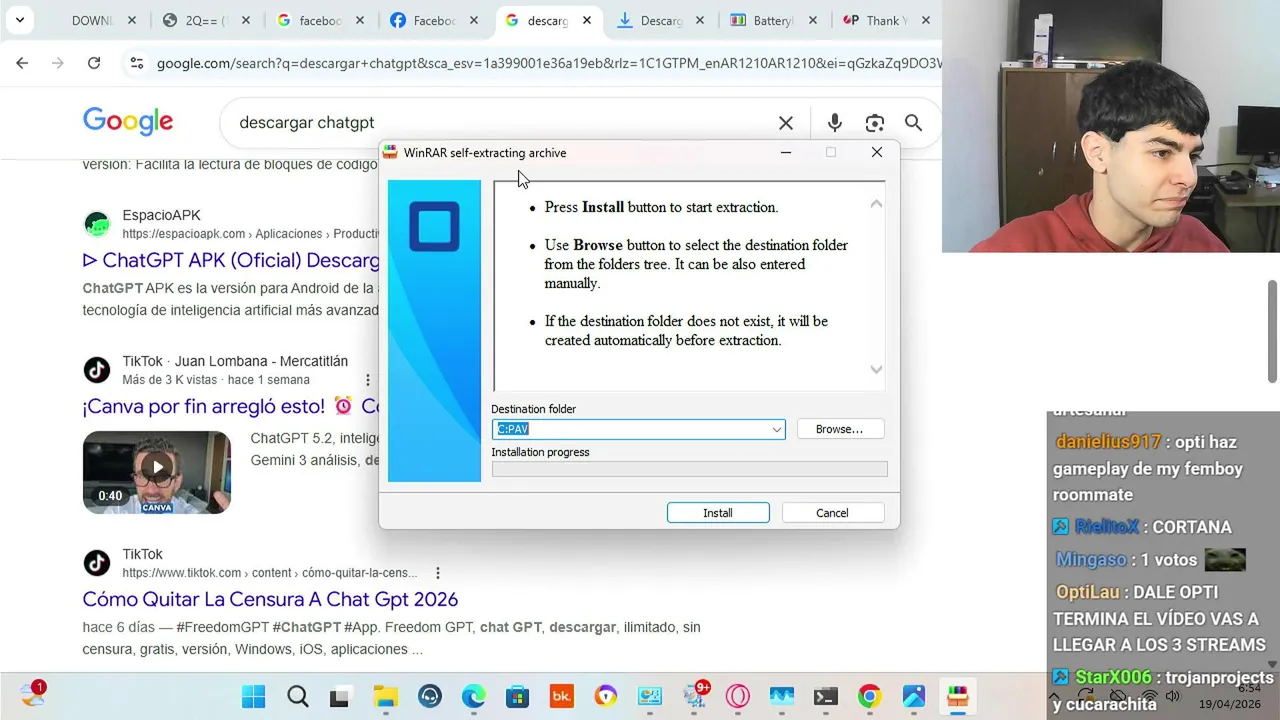The image size is (1280, 720).
Task: Go back in Chrome
Action: (x=22, y=63)
